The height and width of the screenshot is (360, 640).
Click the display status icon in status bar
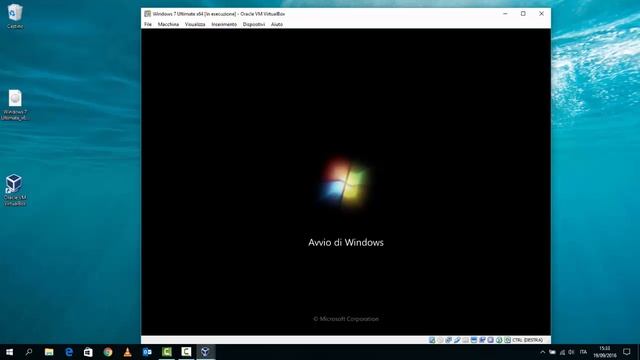pyautogui.click(x=474, y=340)
